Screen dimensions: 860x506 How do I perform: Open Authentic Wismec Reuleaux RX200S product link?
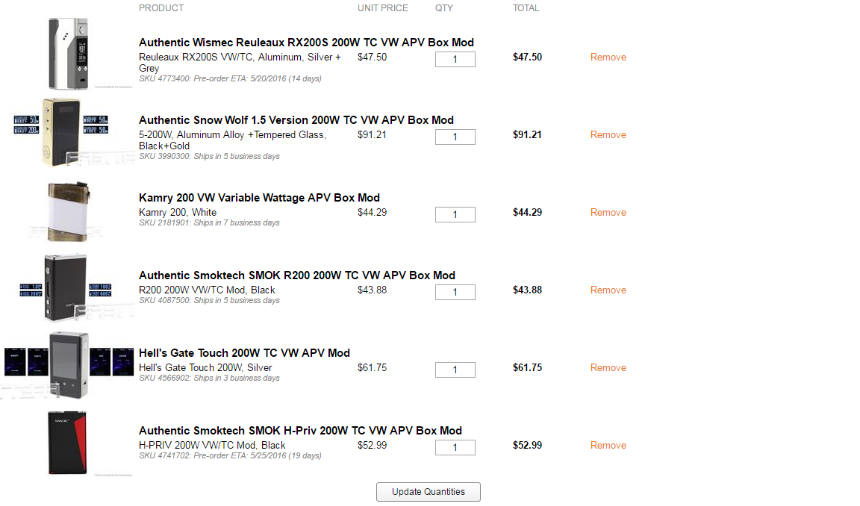(x=306, y=43)
